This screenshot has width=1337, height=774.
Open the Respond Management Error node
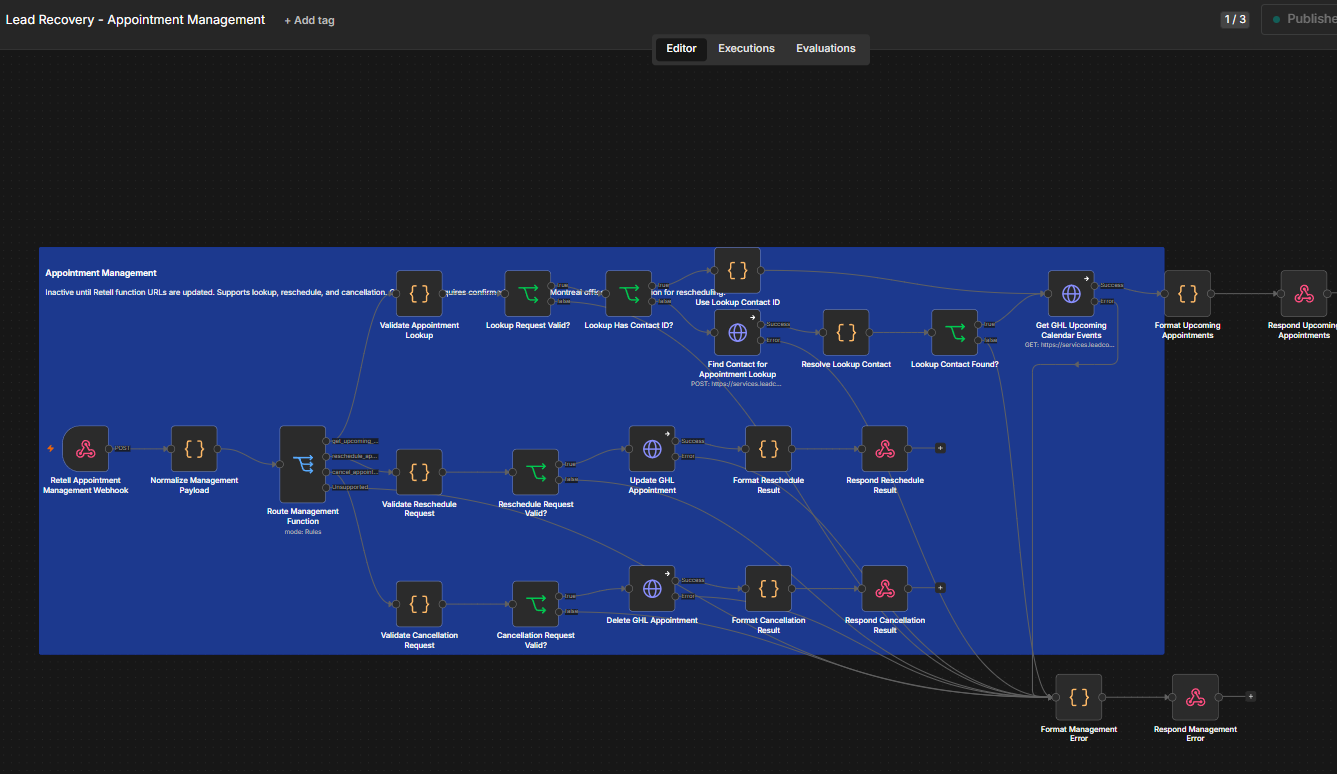tap(1195, 697)
